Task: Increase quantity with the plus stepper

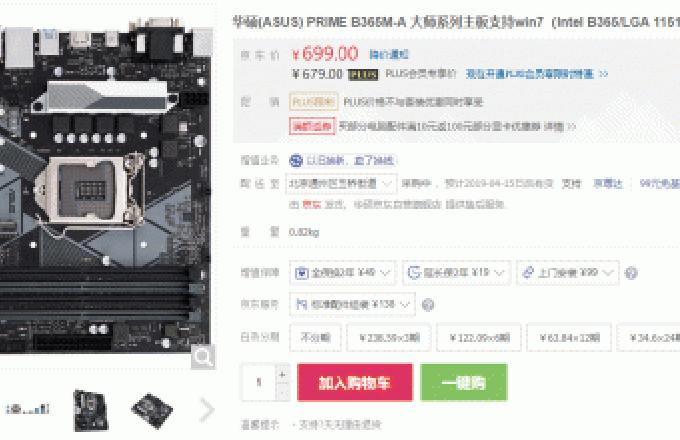Action: pos(282,375)
